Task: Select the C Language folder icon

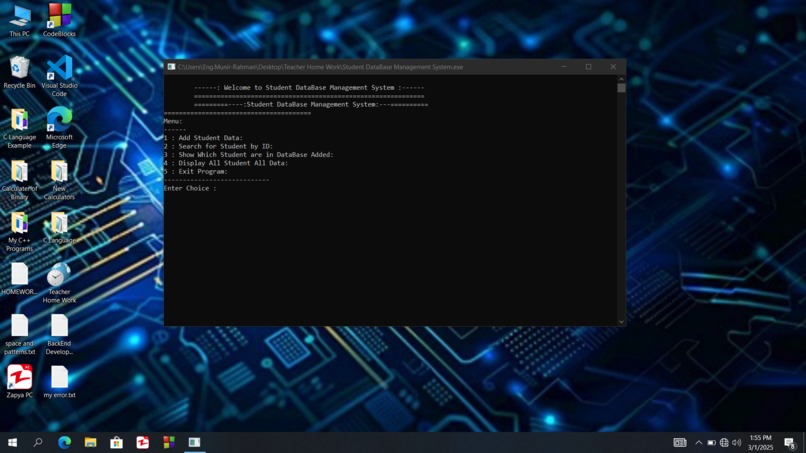Action: pos(59,227)
